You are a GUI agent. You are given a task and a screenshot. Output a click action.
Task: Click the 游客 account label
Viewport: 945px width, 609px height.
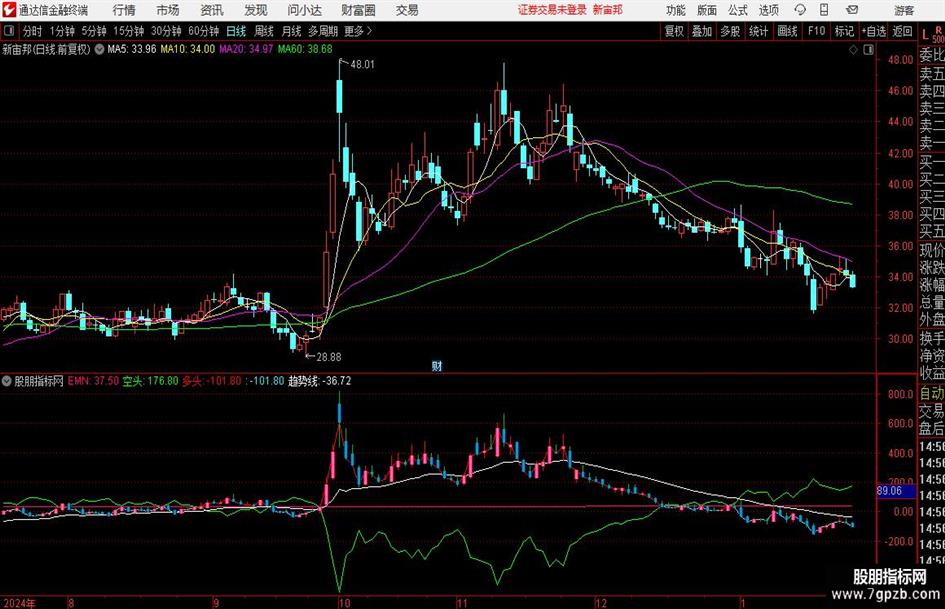(x=904, y=10)
